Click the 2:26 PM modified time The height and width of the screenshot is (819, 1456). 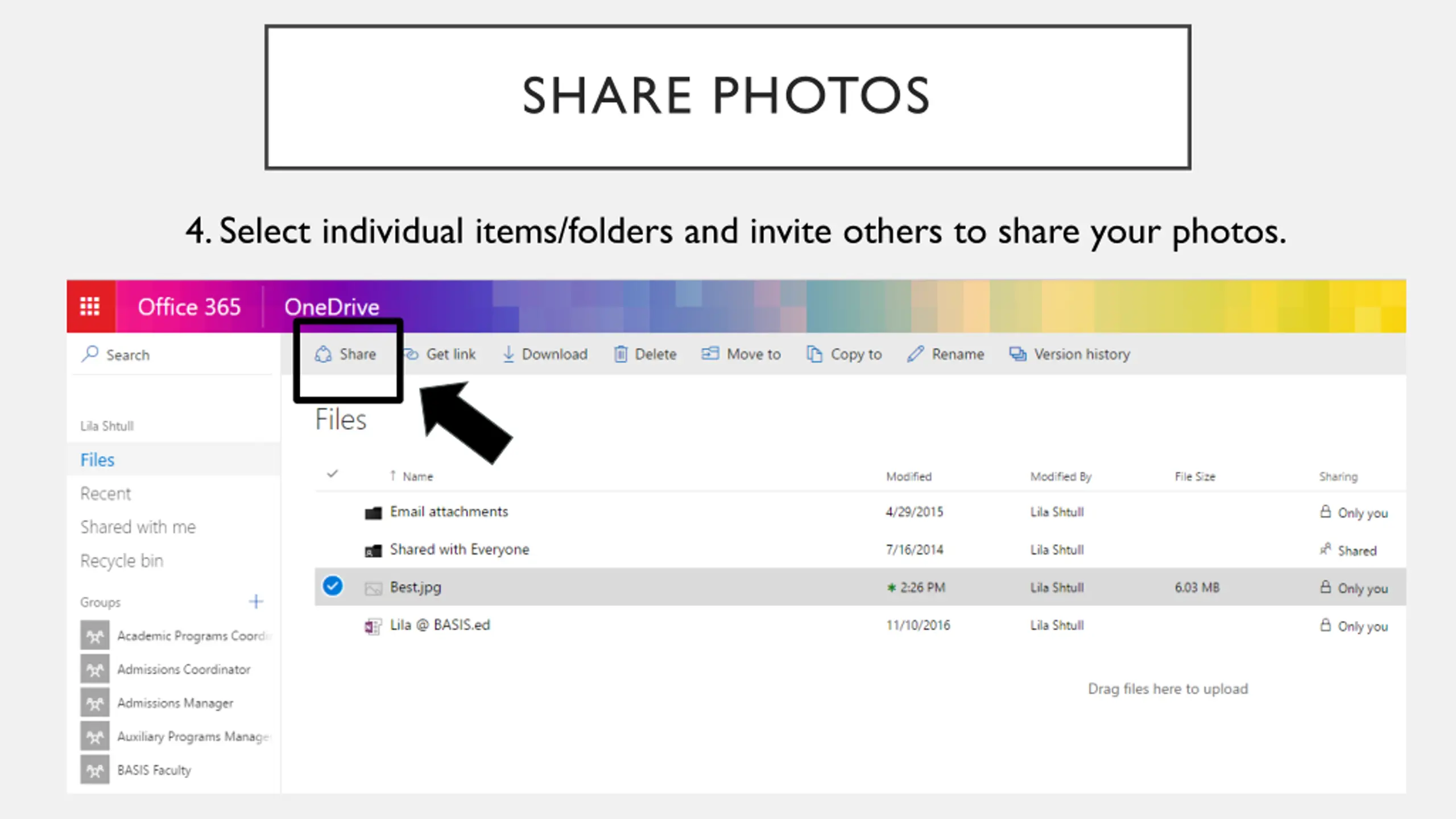point(922,587)
